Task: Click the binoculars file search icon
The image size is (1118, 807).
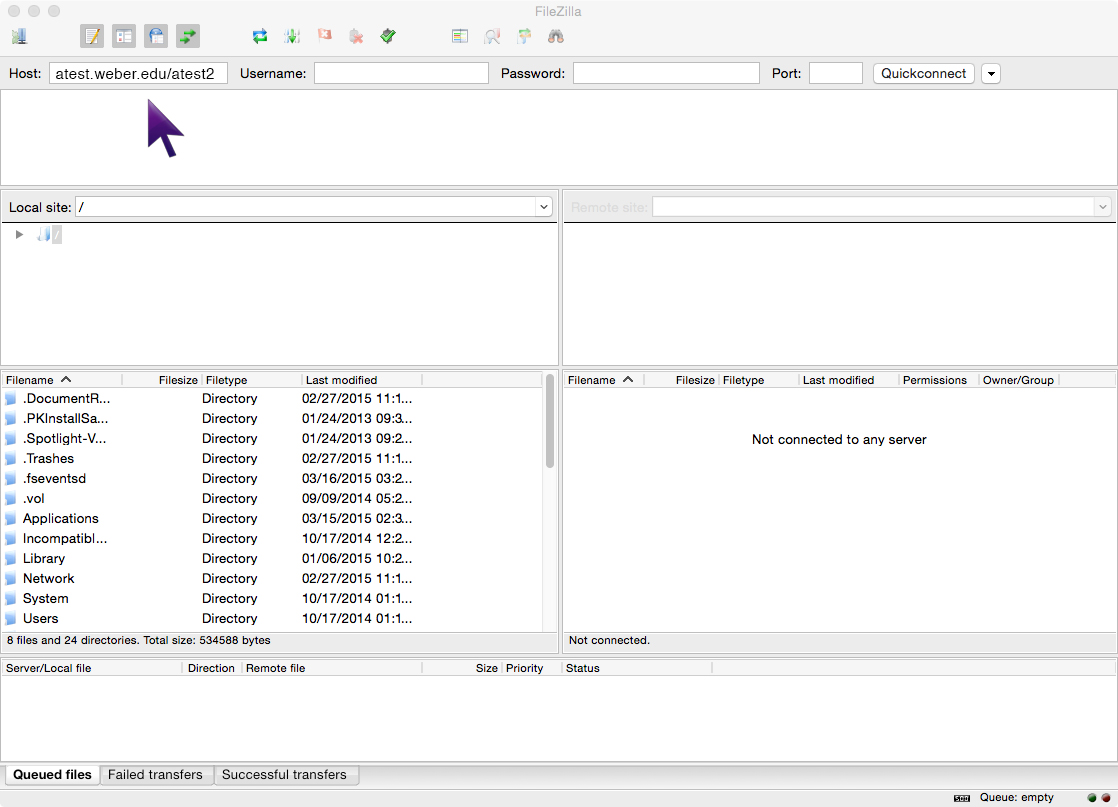Action: [x=556, y=37]
